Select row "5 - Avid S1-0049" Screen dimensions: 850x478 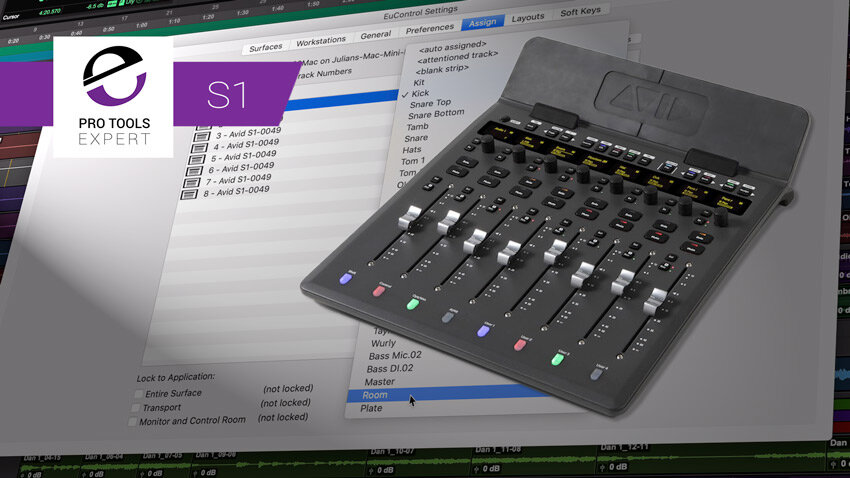(x=243, y=157)
